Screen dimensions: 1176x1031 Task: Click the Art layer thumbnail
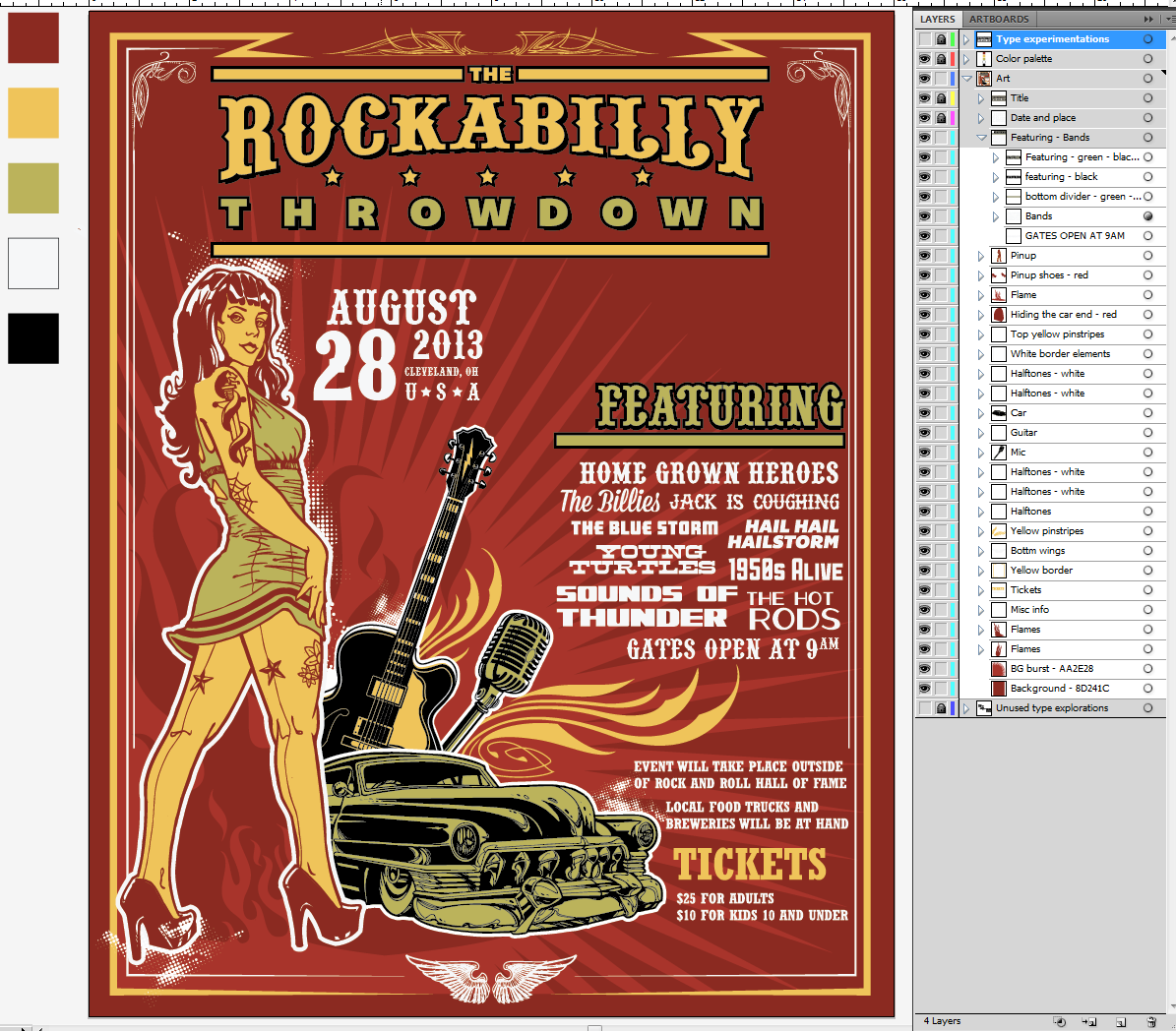coord(984,78)
